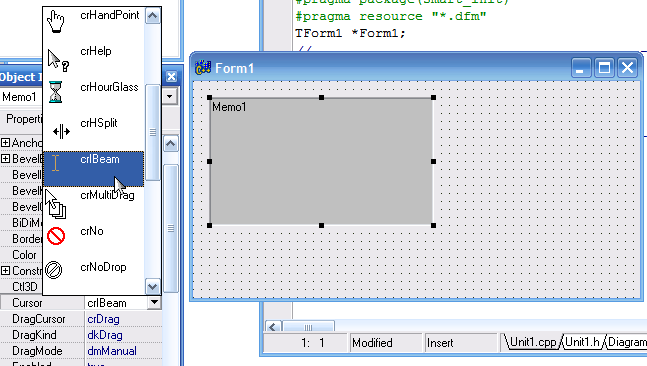The height and width of the screenshot is (366, 647).
Task: Switch to the Properties tab
Action: tap(23, 119)
